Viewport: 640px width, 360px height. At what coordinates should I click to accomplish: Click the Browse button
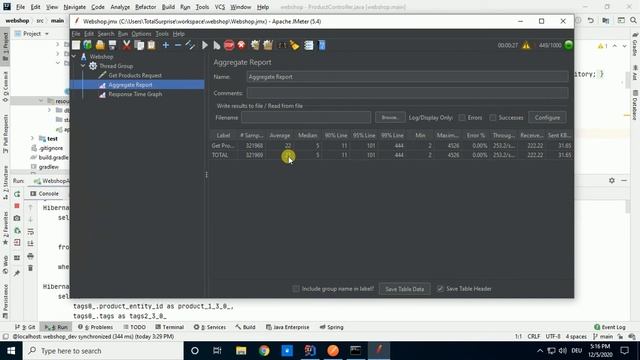tap(390, 118)
